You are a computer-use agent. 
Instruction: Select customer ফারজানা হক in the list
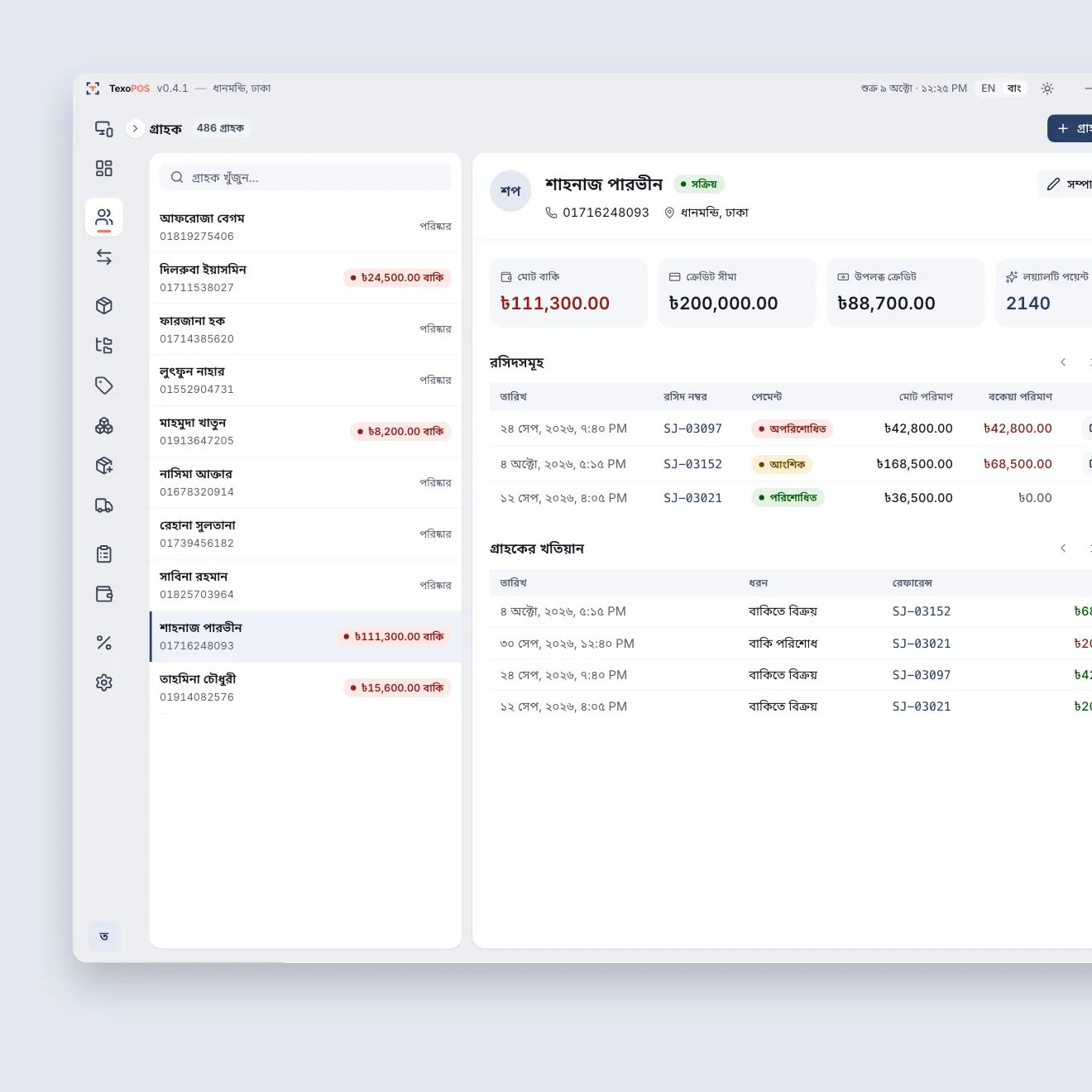305,329
